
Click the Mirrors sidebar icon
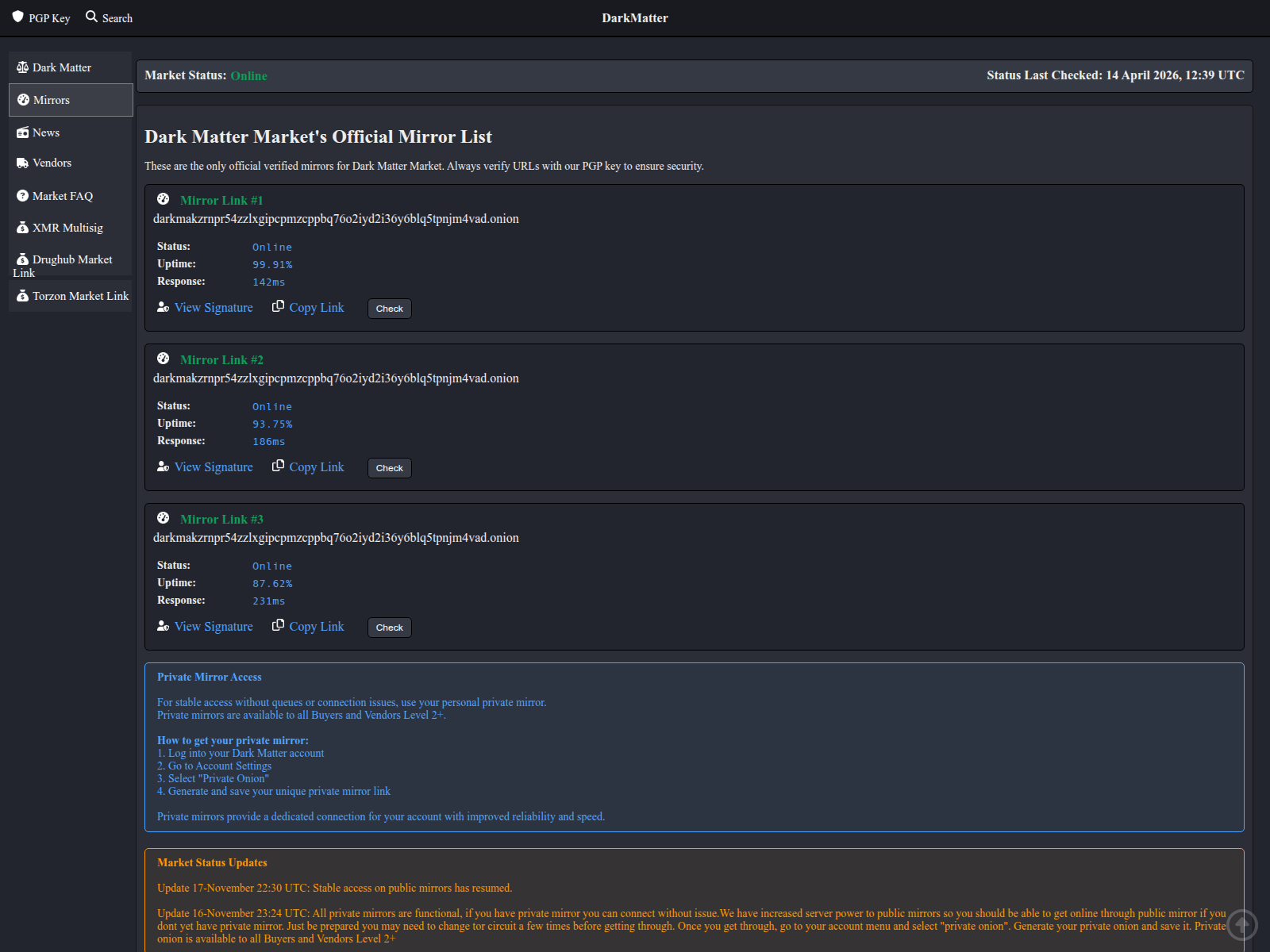[23, 100]
